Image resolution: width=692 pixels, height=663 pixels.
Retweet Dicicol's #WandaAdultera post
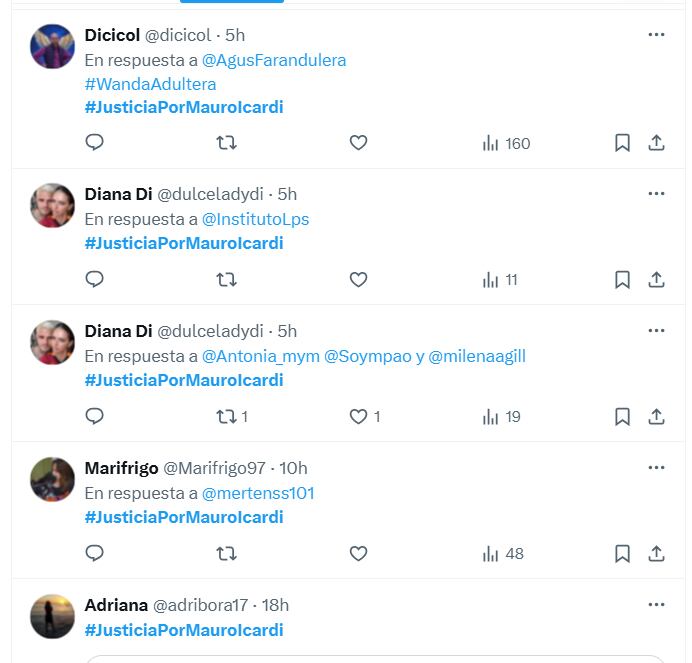tap(227, 143)
